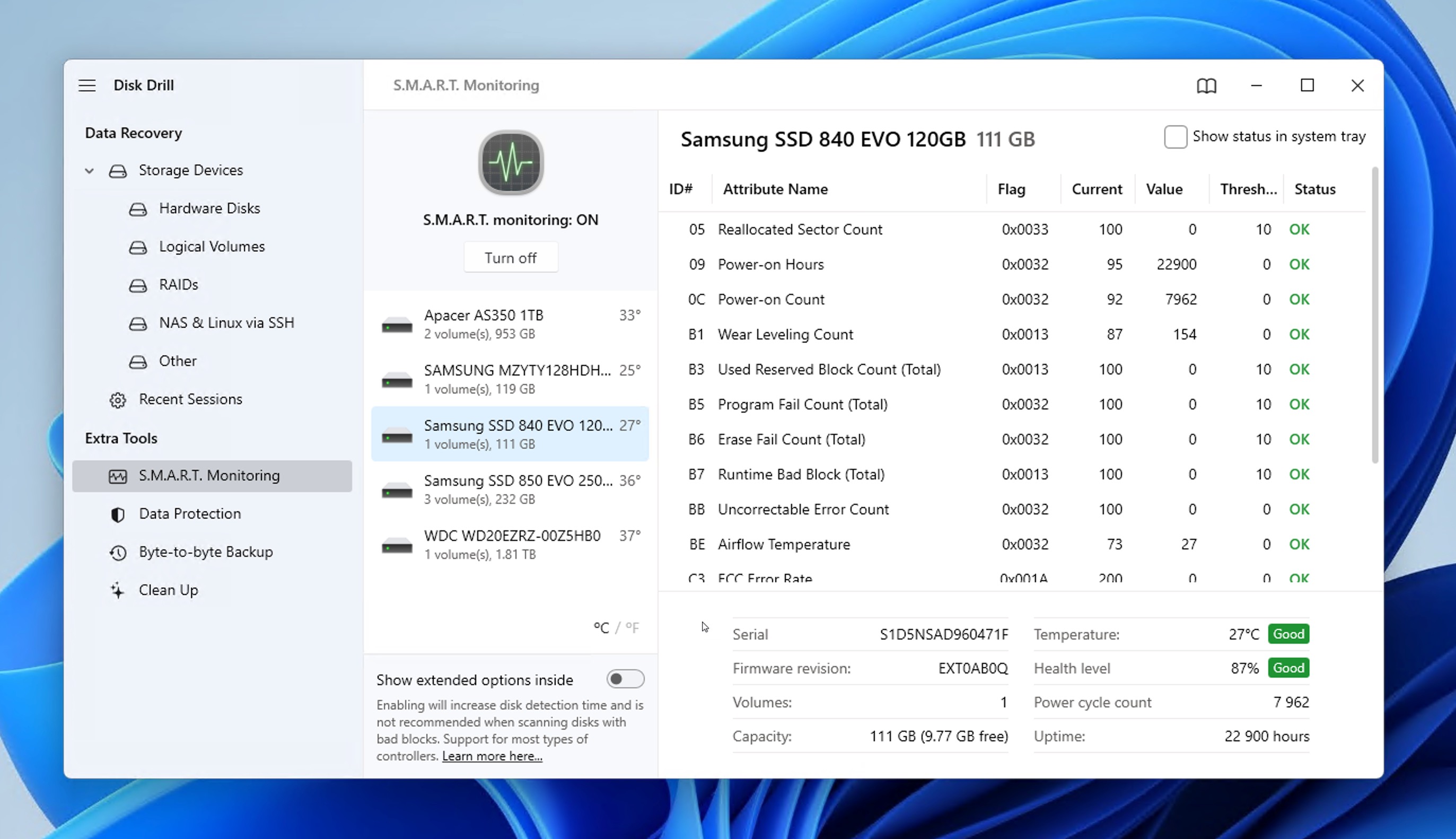Turn off S.M.A.R.T. monitoring button
The width and height of the screenshot is (1456, 839).
510,258
